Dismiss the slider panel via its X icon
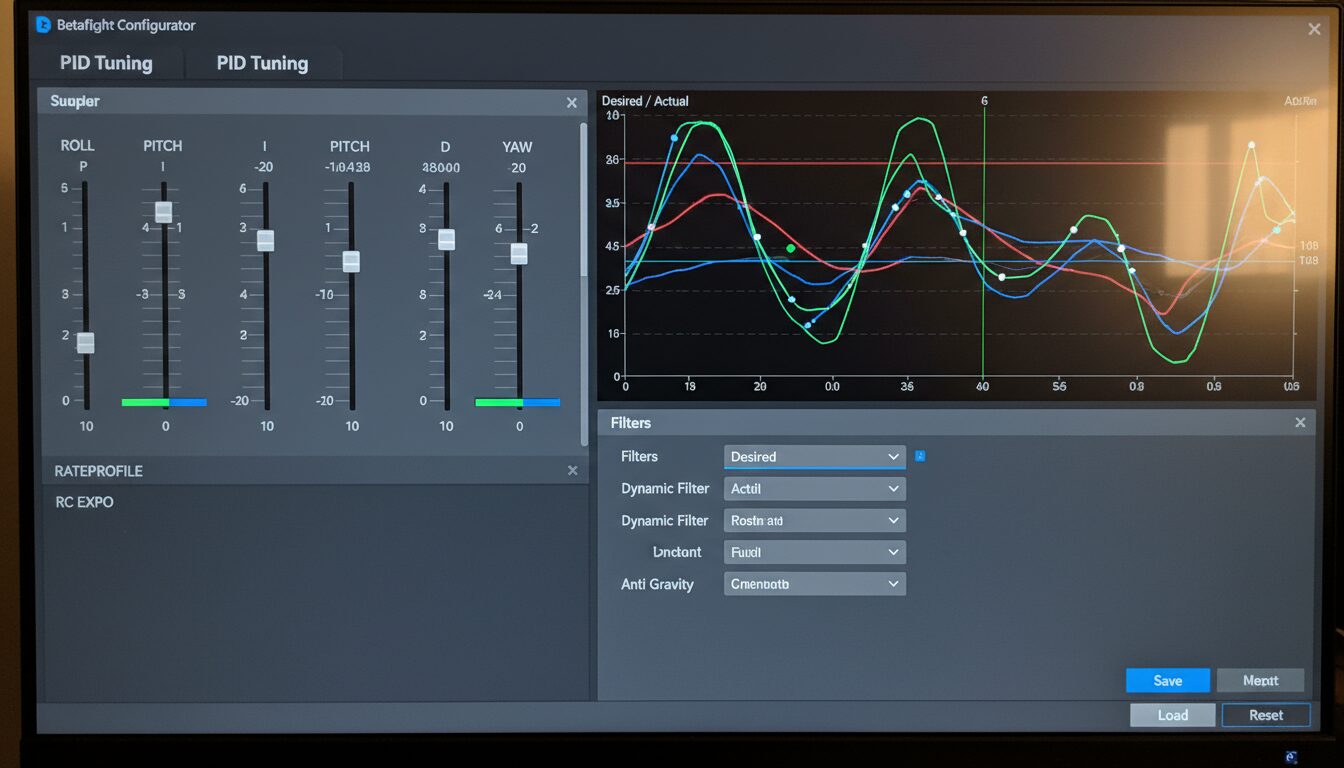Viewport: 1344px width, 768px height. tap(572, 103)
